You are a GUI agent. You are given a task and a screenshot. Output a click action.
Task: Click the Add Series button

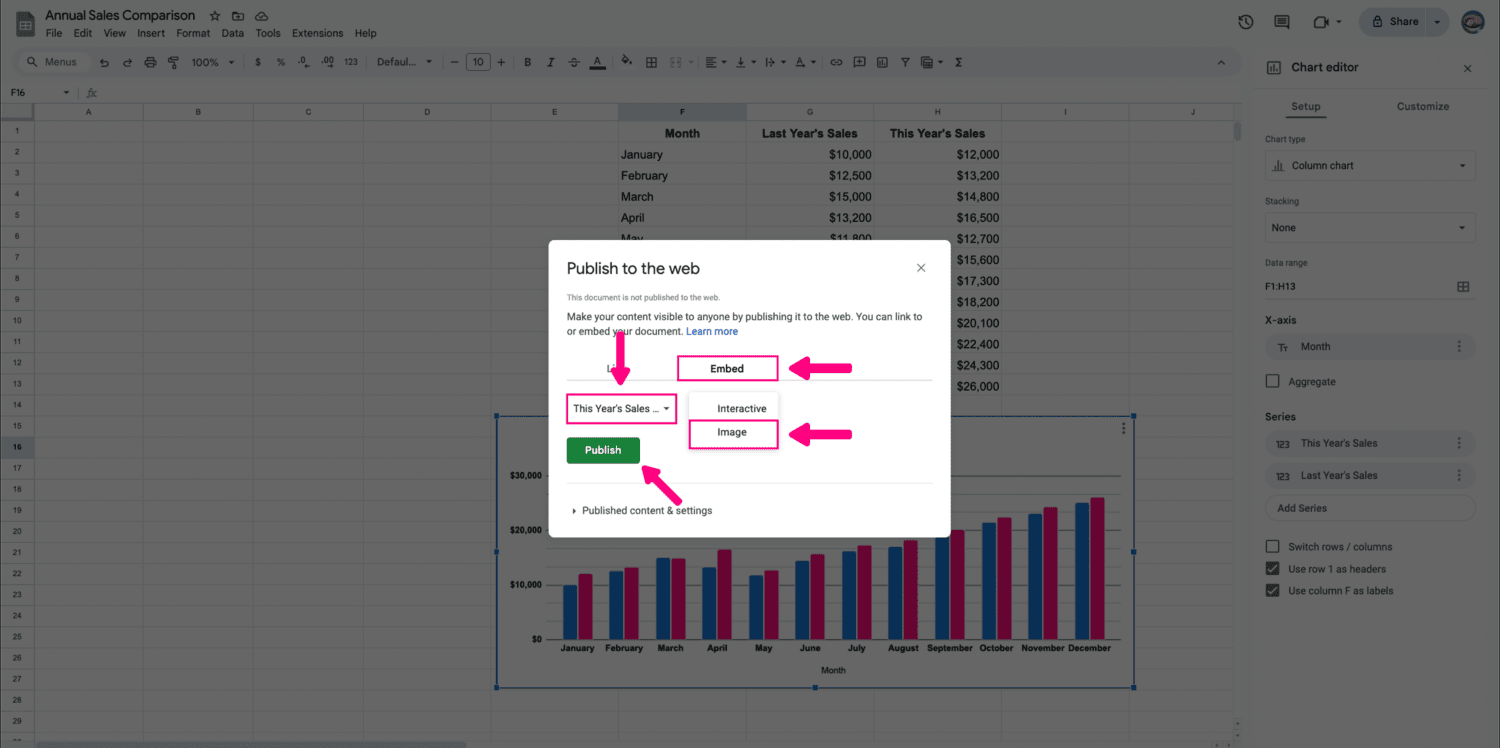[1369, 508]
